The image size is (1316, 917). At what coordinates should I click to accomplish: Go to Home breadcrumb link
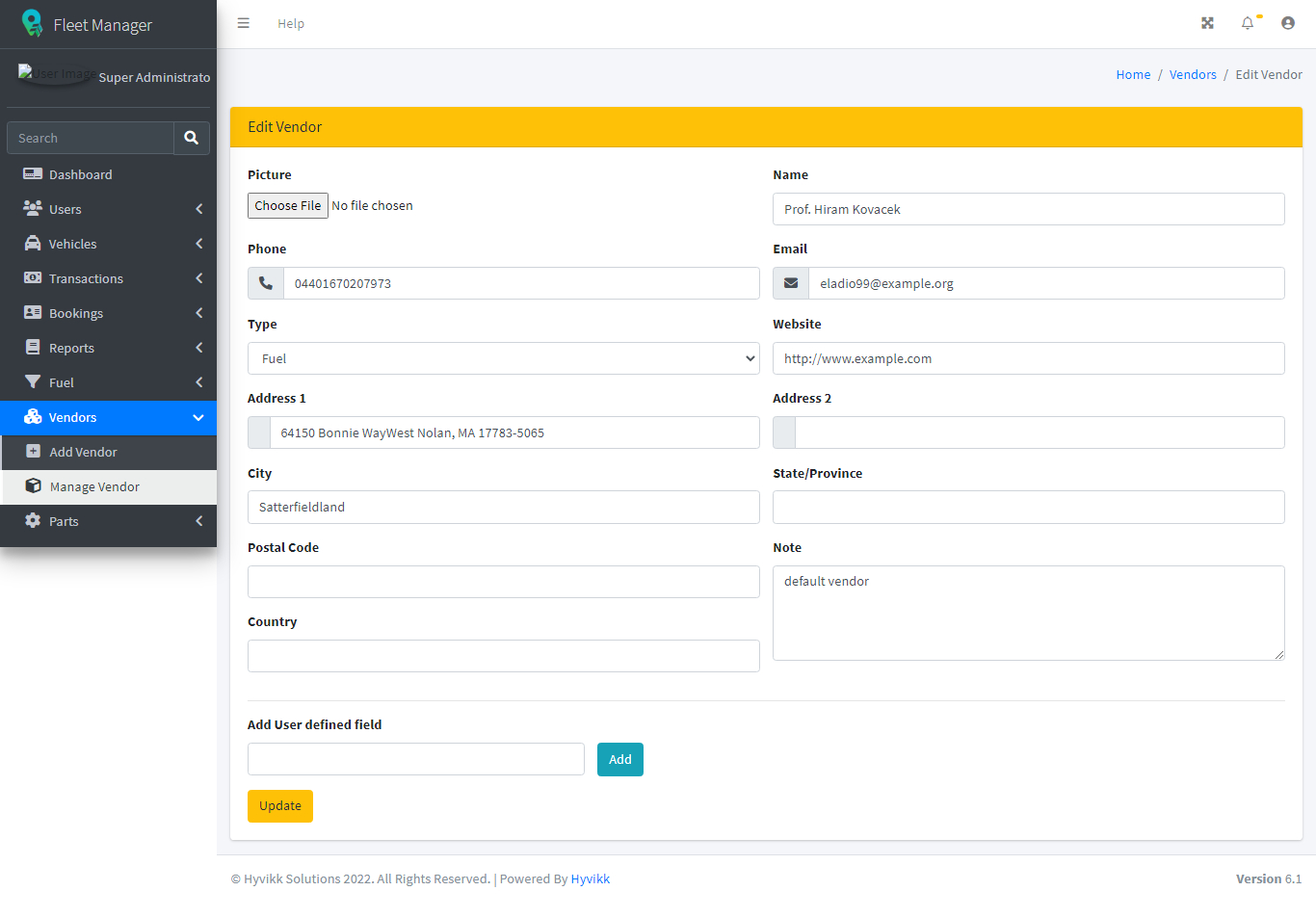click(1133, 74)
